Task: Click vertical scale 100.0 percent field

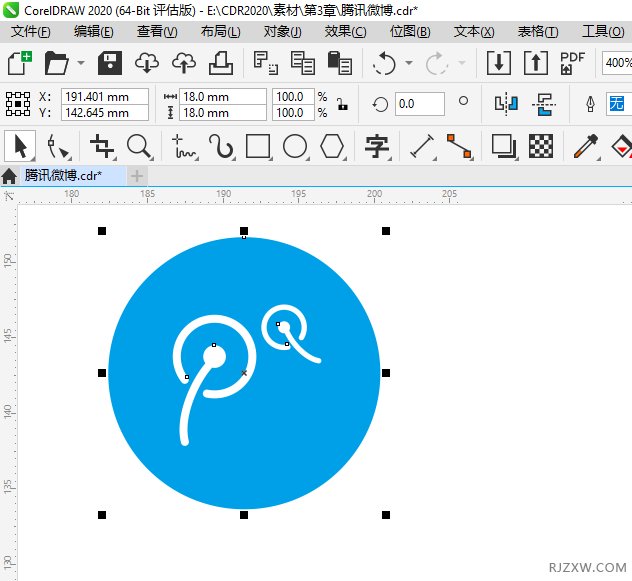Action: coord(293,113)
